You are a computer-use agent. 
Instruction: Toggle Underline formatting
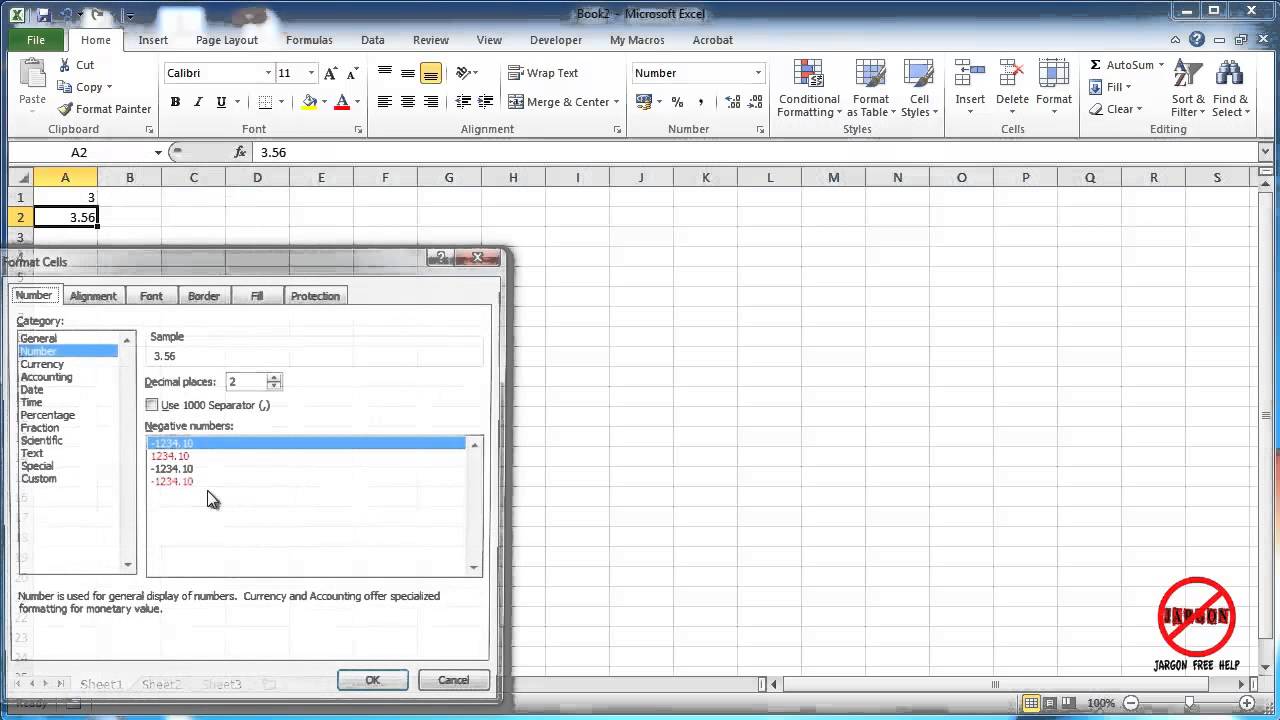coord(221,102)
